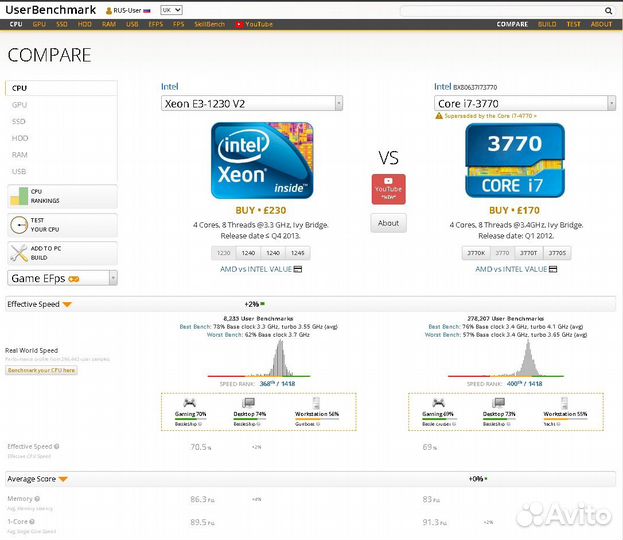The image size is (623, 540).
Task: Click the Xeon benchmark distribution histogram
Action: 259,359
